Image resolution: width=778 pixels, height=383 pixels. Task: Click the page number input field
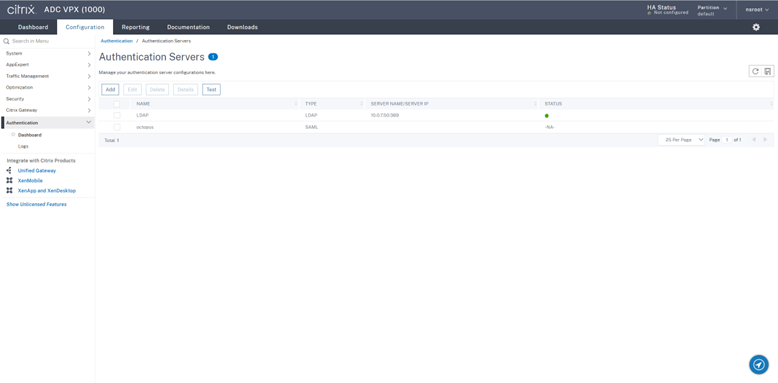click(x=727, y=140)
